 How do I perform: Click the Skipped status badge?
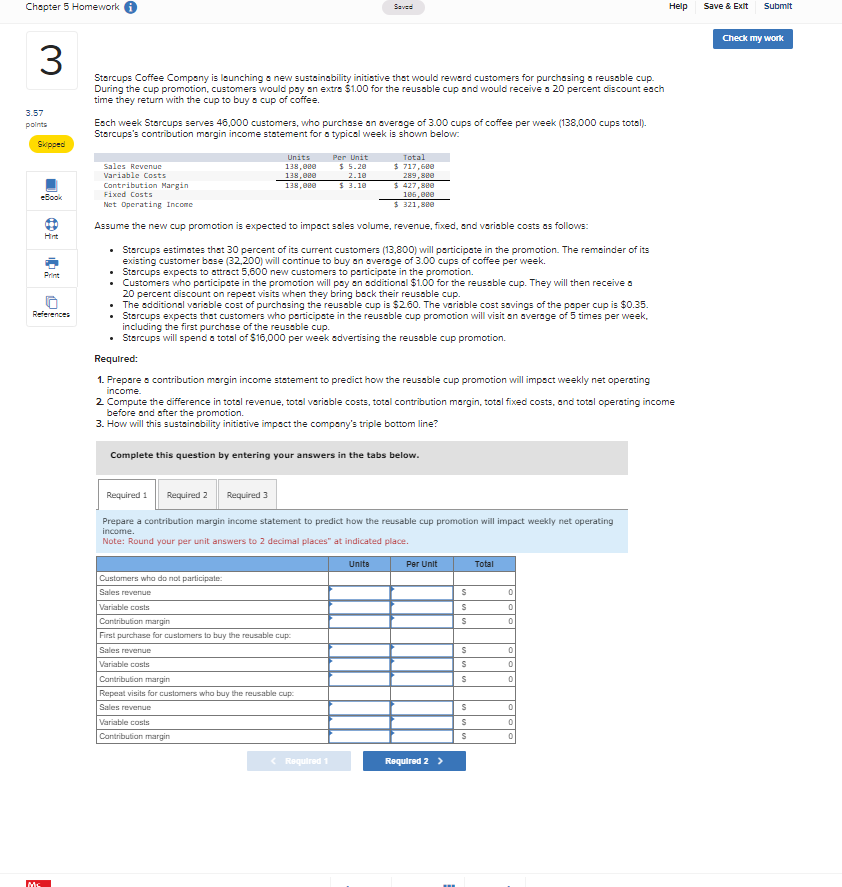51,144
